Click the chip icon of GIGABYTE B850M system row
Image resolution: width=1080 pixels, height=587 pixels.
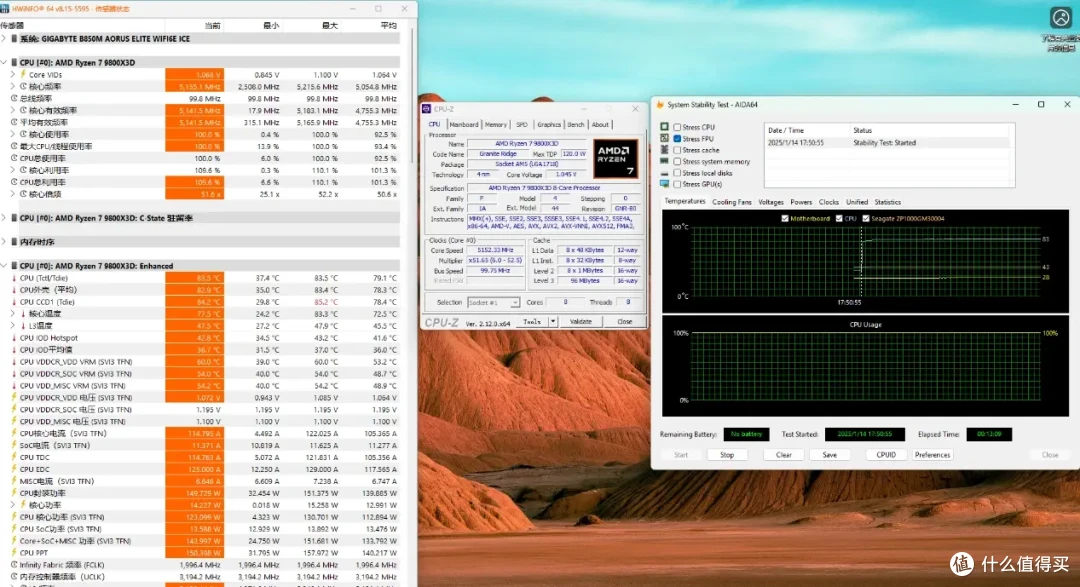[14, 39]
